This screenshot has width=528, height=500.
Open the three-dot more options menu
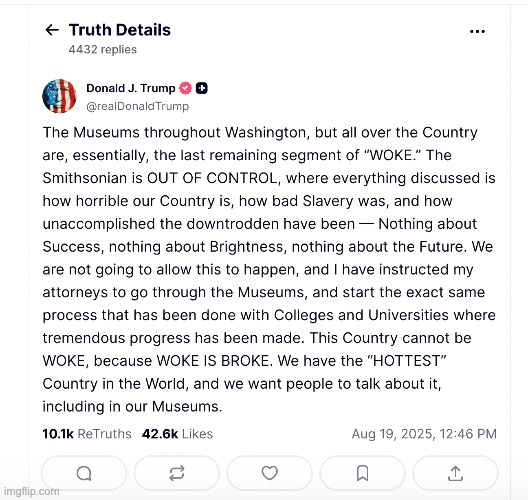(477, 31)
